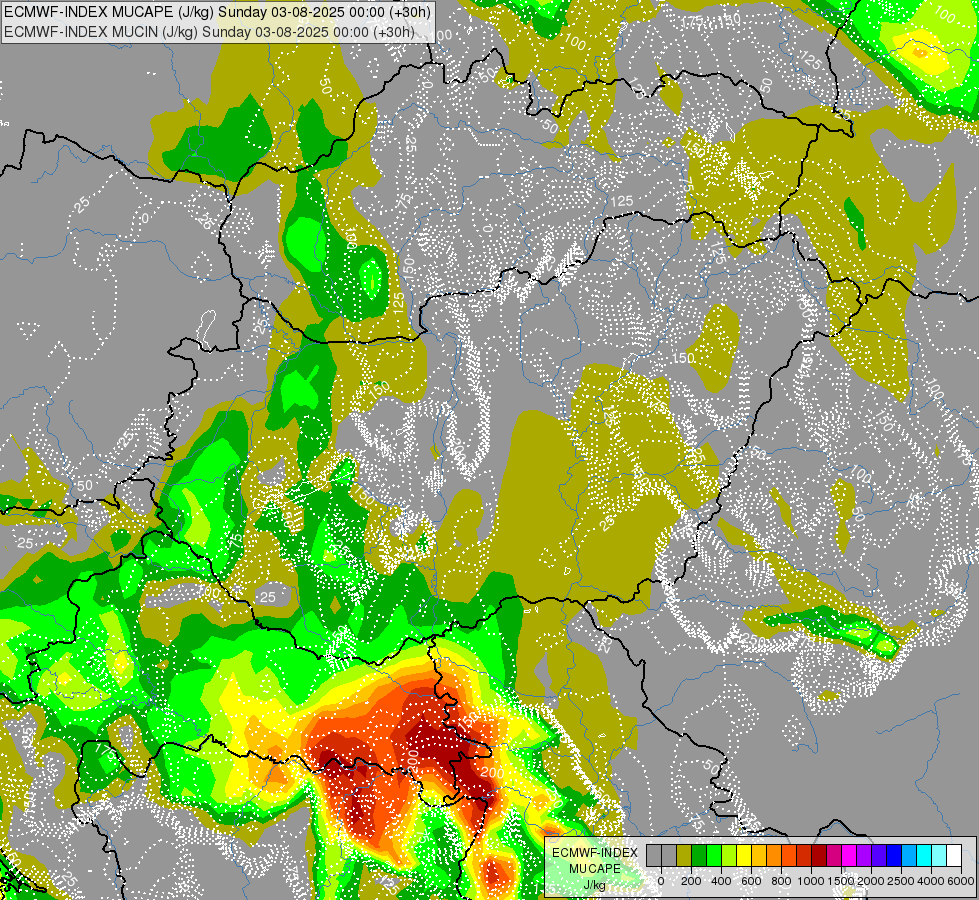
Task: Click the pure yellow legend swatch
Action: [x=744, y=856]
